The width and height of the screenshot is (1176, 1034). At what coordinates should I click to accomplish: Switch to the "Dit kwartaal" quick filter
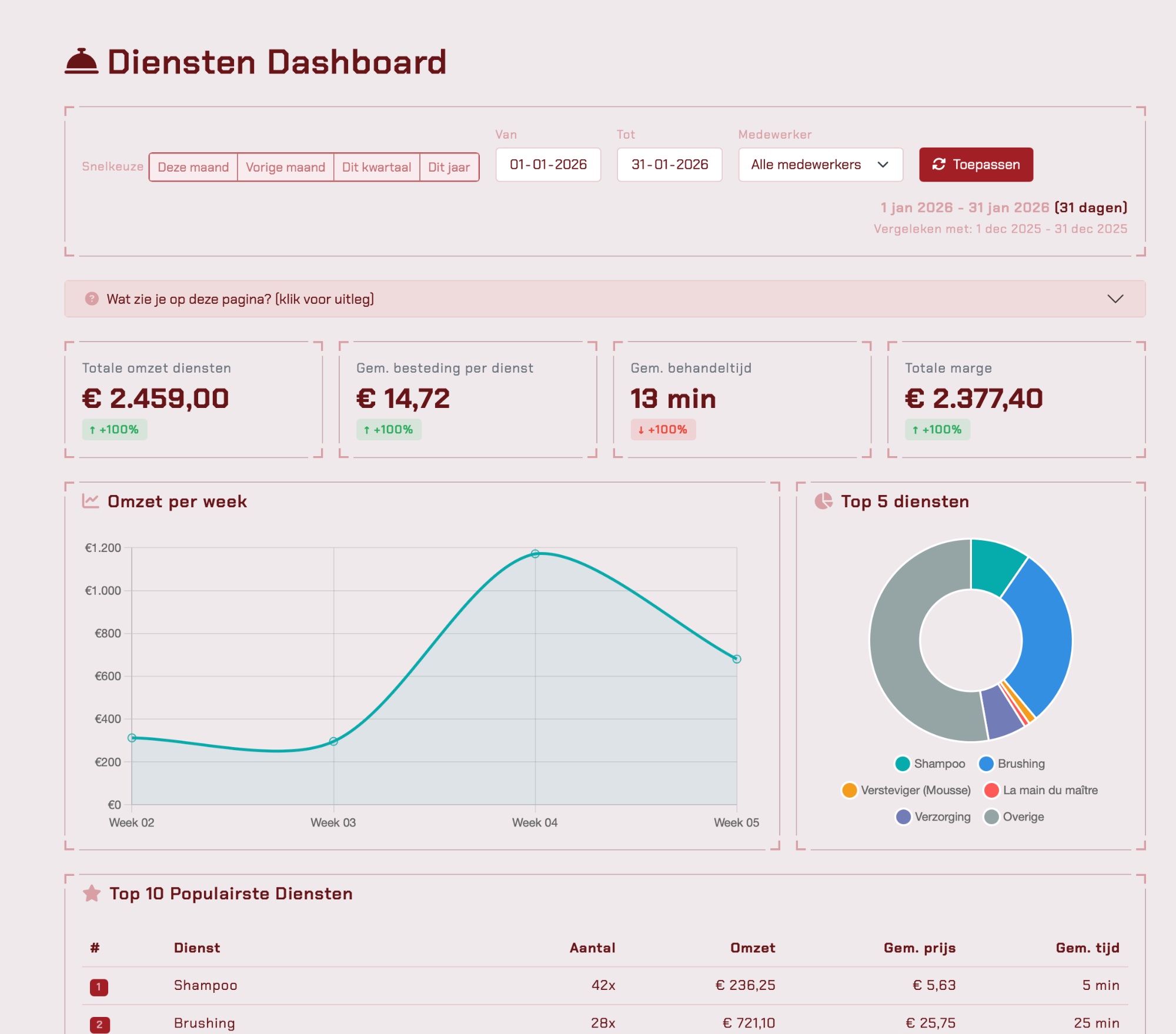coord(377,167)
